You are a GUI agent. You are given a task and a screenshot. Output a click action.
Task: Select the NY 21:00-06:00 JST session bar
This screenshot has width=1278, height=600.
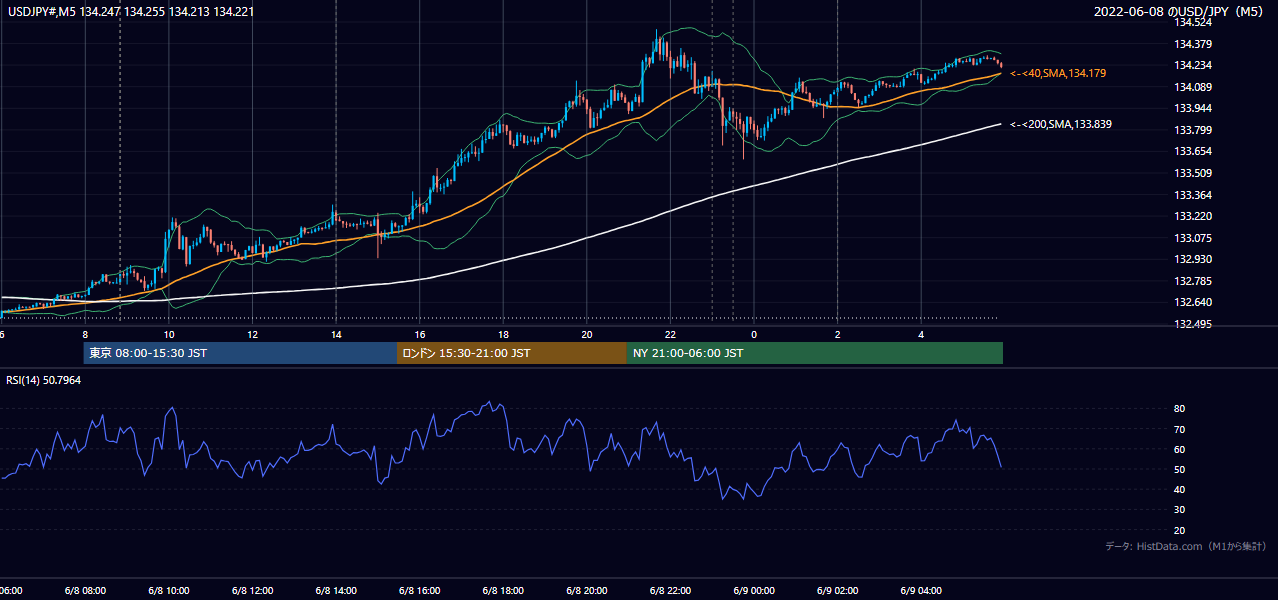click(x=815, y=353)
